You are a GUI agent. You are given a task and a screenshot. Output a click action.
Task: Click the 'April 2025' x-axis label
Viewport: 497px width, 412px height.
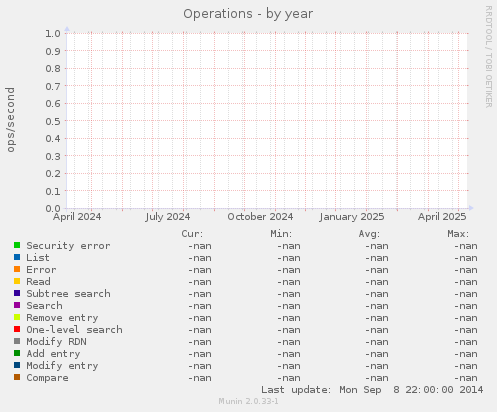pyautogui.click(x=442, y=217)
